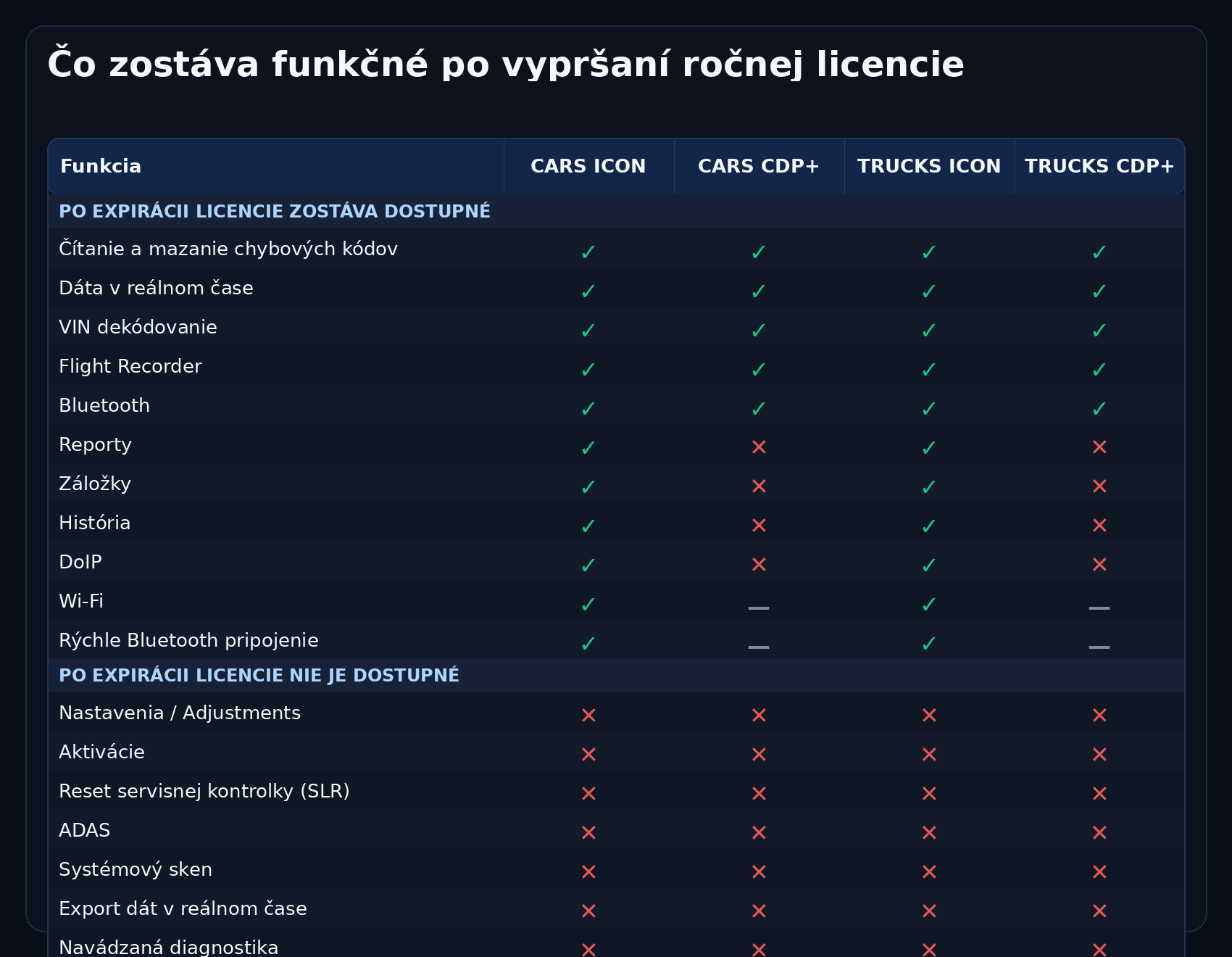
Task: Click CARS CDP+ dash for Rýchle Bluetooth pripojenie
Action: tap(759, 646)
